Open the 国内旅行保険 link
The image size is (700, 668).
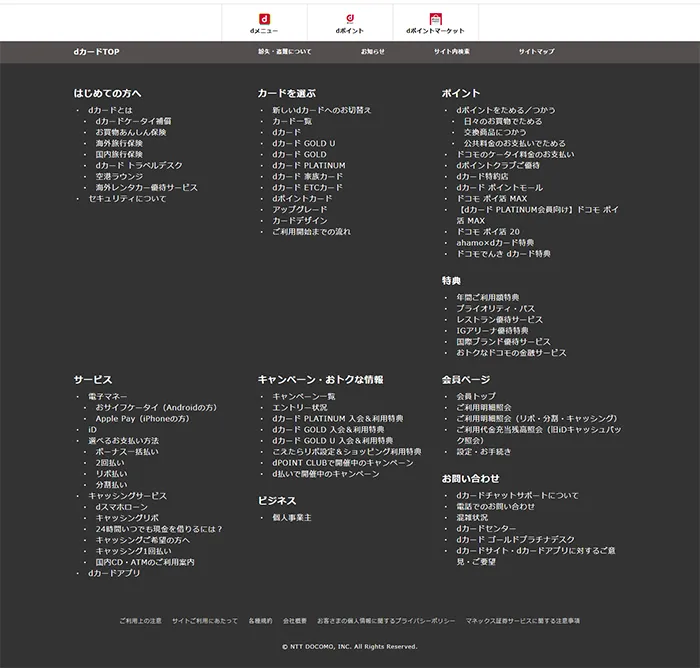coord(119,154)
